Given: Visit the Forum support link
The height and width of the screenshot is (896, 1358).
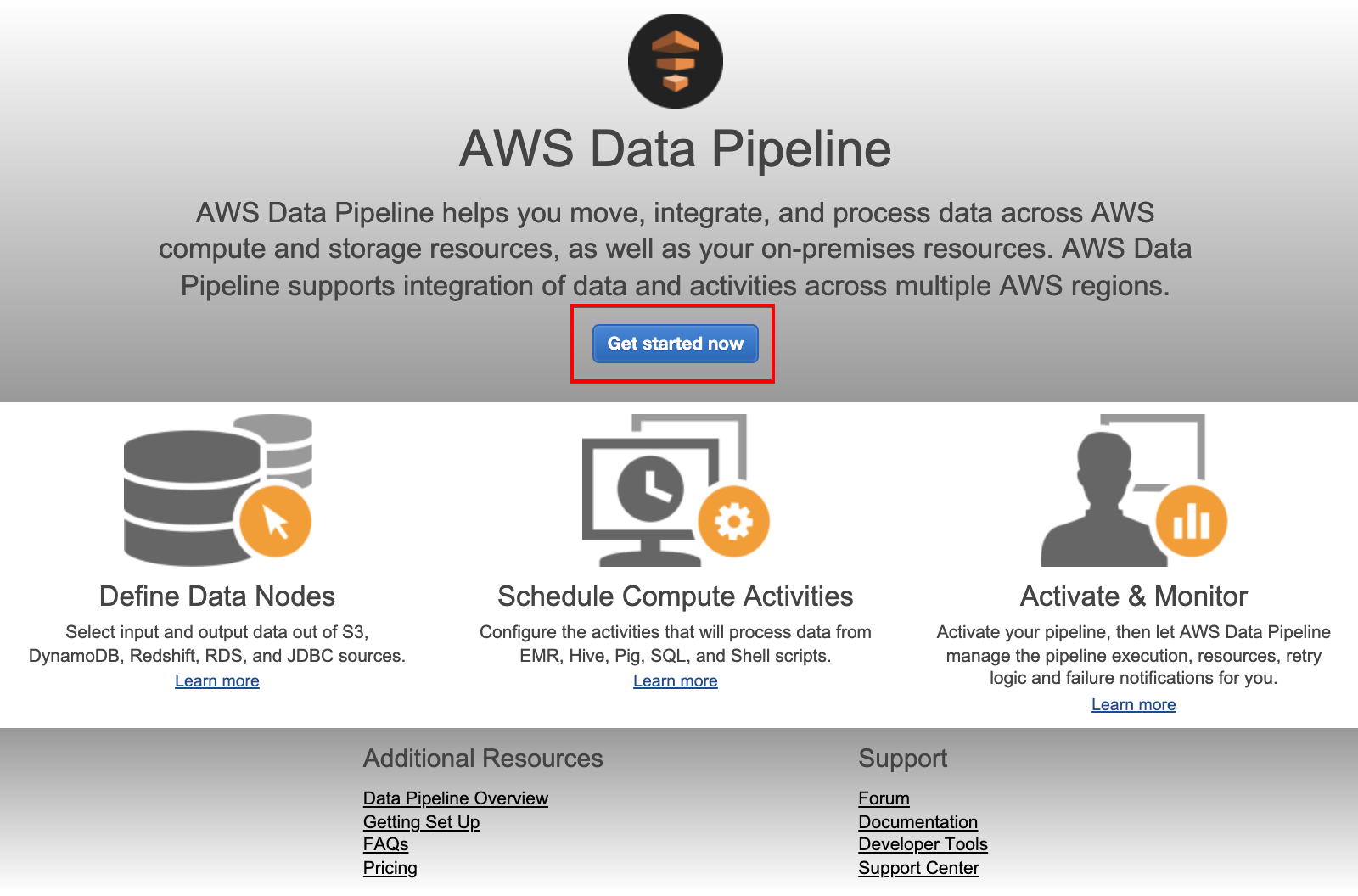Looking at the screenshot, I should pyautogui.click(x=884, y=798).
